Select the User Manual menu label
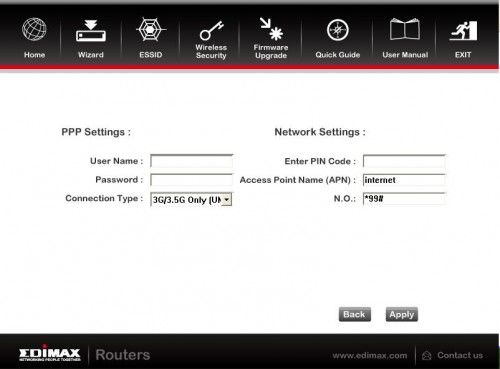Image resolution: width=500 pixels, height=369 pixels. (x=405, y=55)
